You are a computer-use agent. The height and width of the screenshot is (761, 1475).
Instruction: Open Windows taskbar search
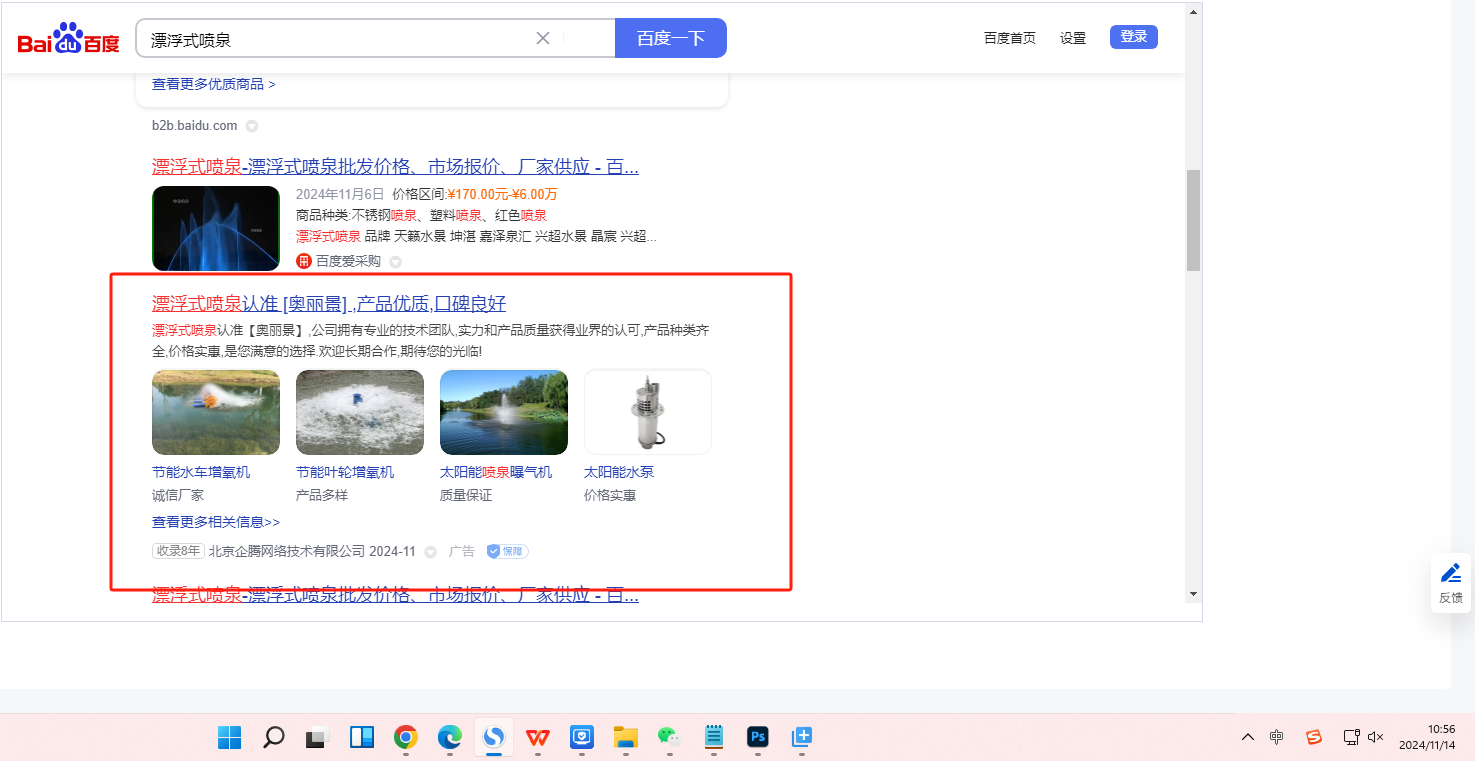[273, 738]
